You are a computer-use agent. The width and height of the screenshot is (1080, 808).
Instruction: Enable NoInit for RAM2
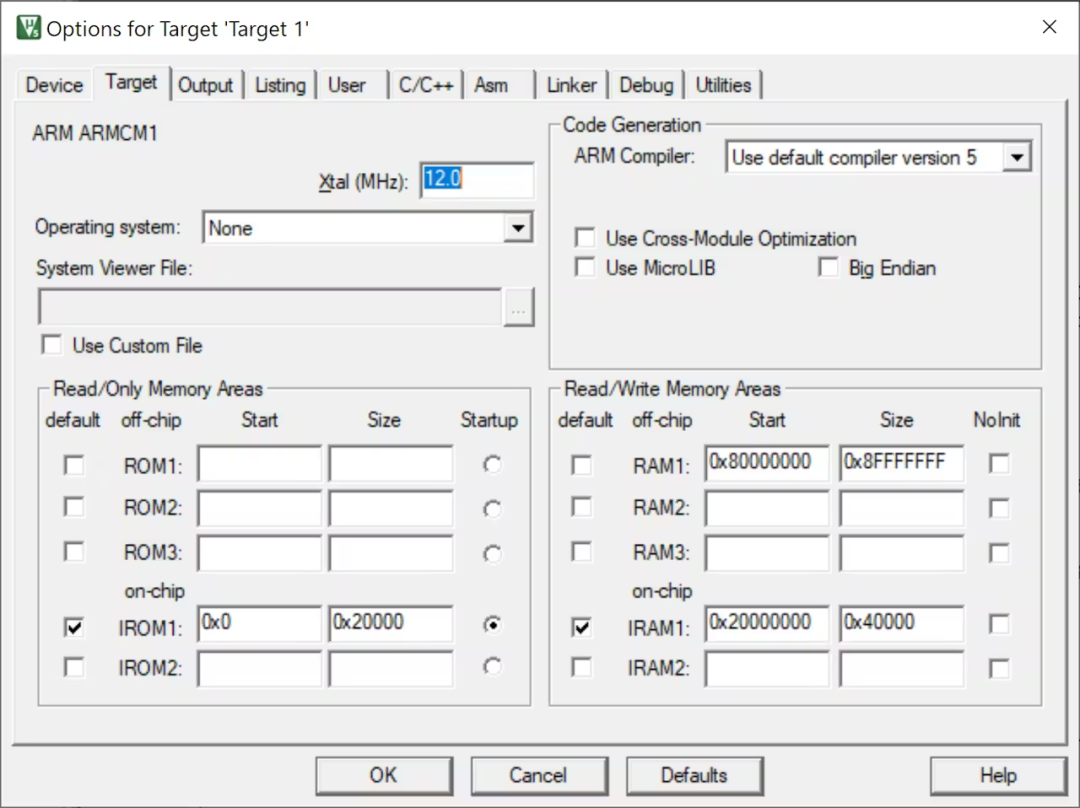[999, 508]
